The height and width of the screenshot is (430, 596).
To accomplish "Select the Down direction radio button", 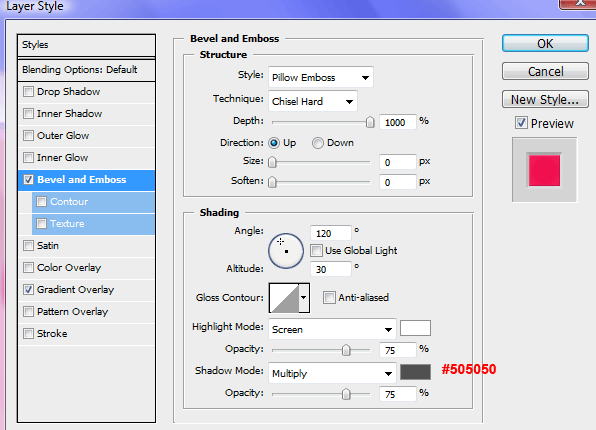I will pos(317,143).
